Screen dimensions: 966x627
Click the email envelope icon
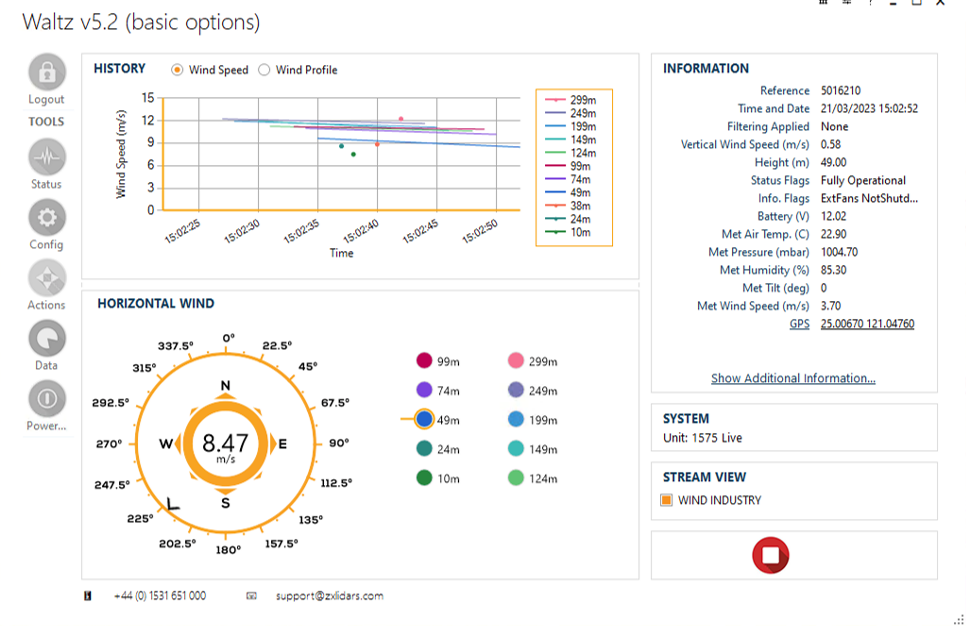[x=252, y=596]
